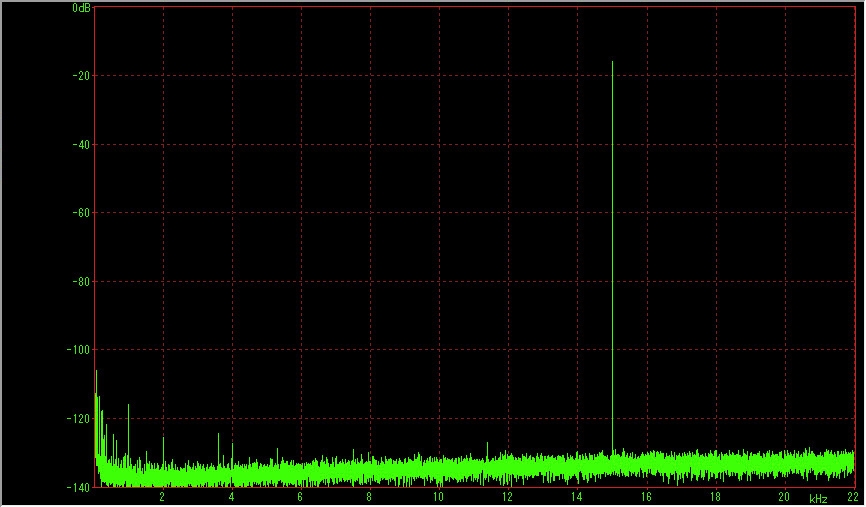Click the 14 kHz frequency axis label
This screenshot has height=507, width=866.
click(x=577, y=497)
